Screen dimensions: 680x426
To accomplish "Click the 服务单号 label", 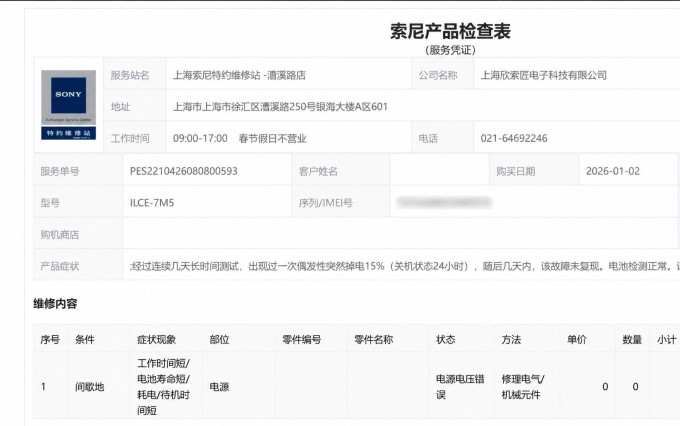I will pyautogui.click(x=59, y=171).
